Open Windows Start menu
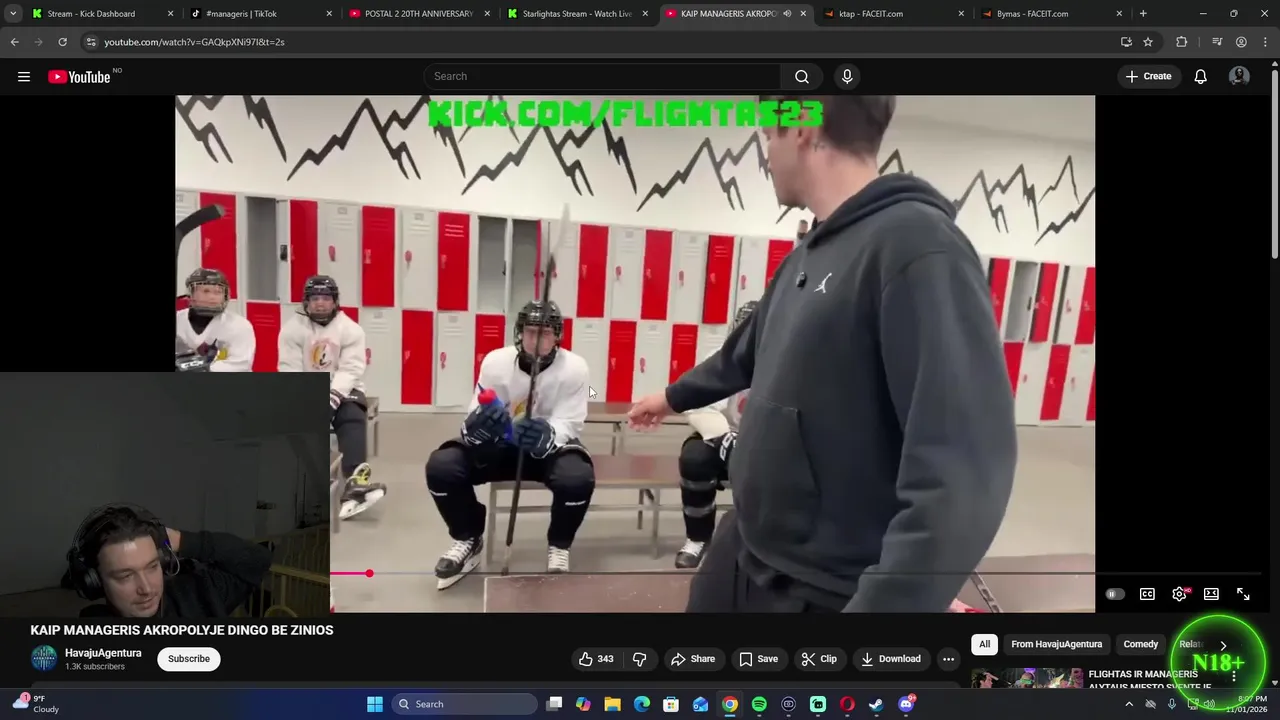This screenshot has height=720, width=1280. (x=375, y=704)
